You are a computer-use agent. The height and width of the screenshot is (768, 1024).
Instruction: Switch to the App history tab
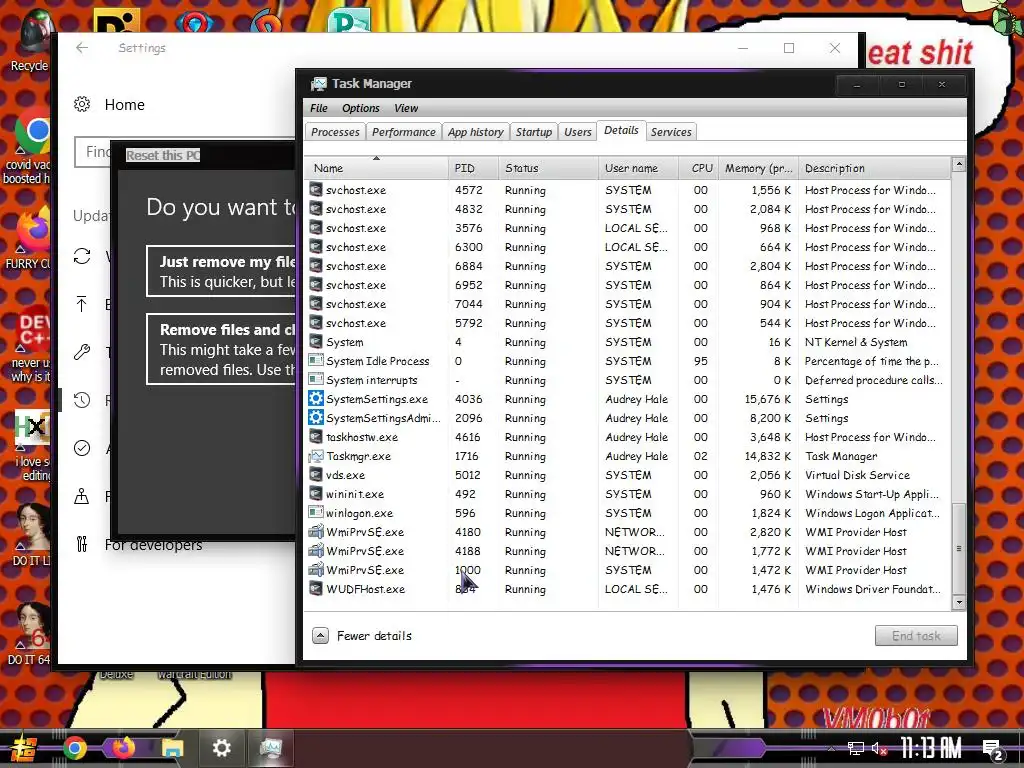(x=475, y=132)
